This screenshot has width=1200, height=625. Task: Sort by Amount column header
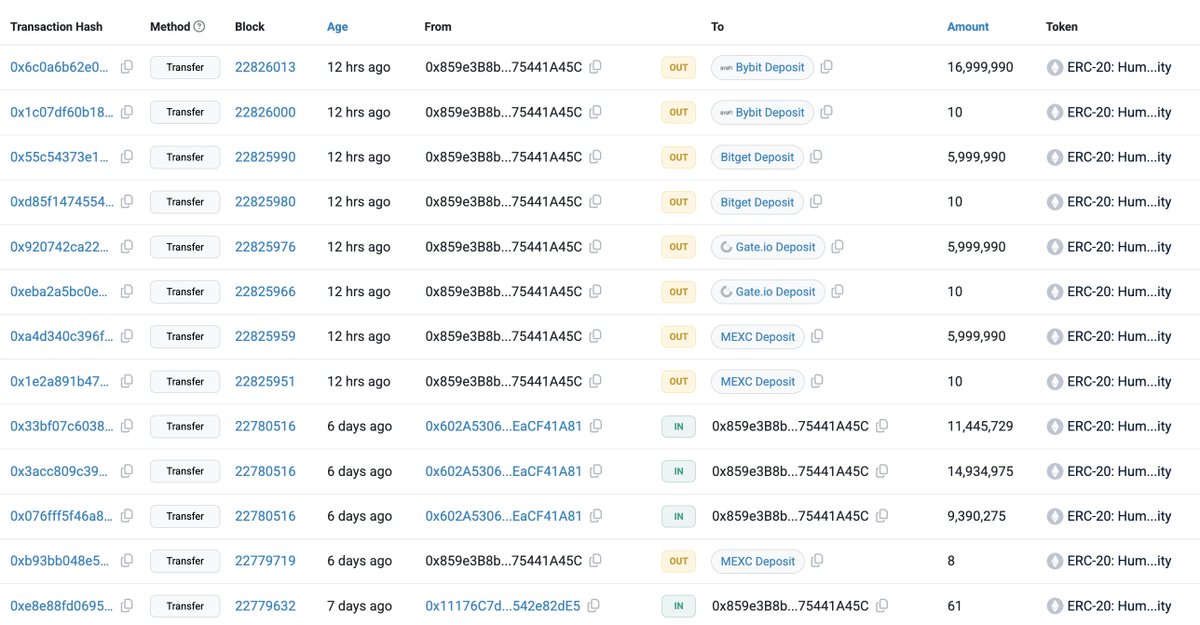tap(968, 27)
